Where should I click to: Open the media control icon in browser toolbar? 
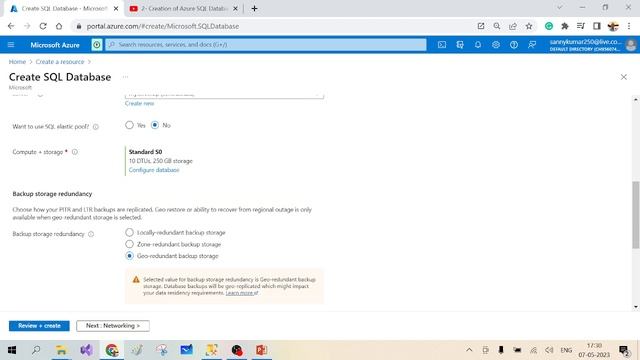pyautogui.click(x=581, y=26)
